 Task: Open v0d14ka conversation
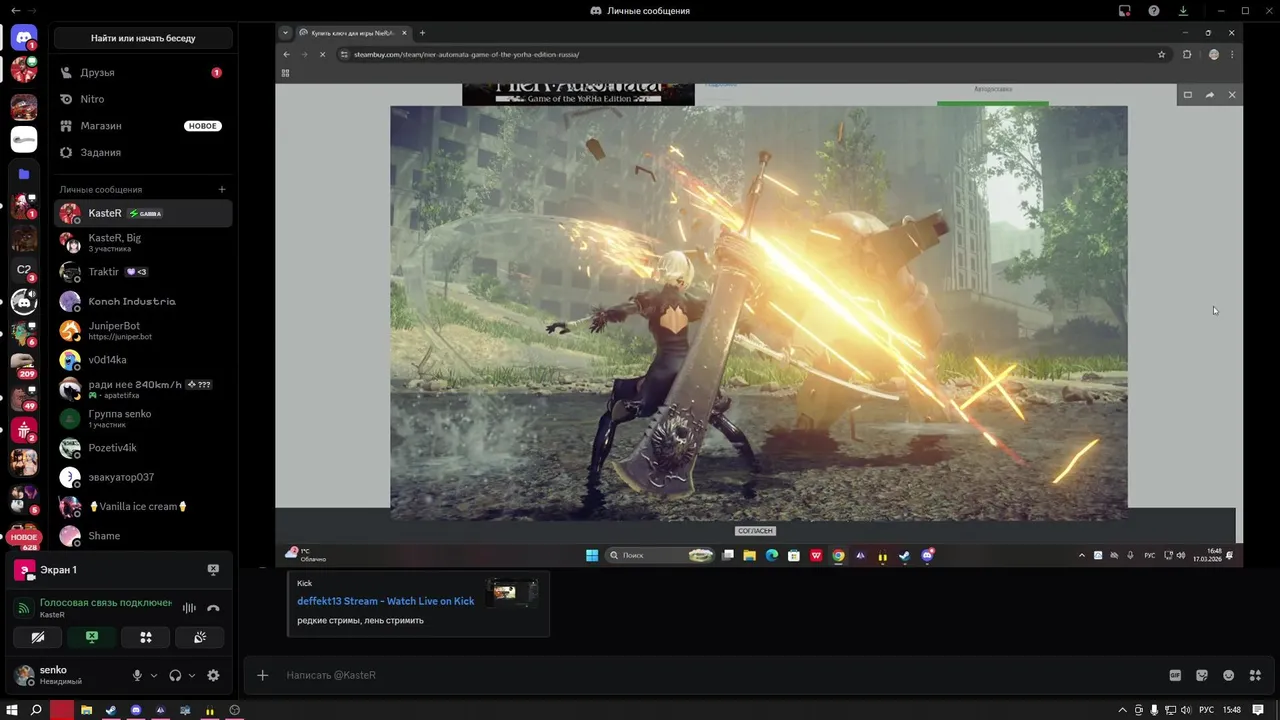(143, 360)
